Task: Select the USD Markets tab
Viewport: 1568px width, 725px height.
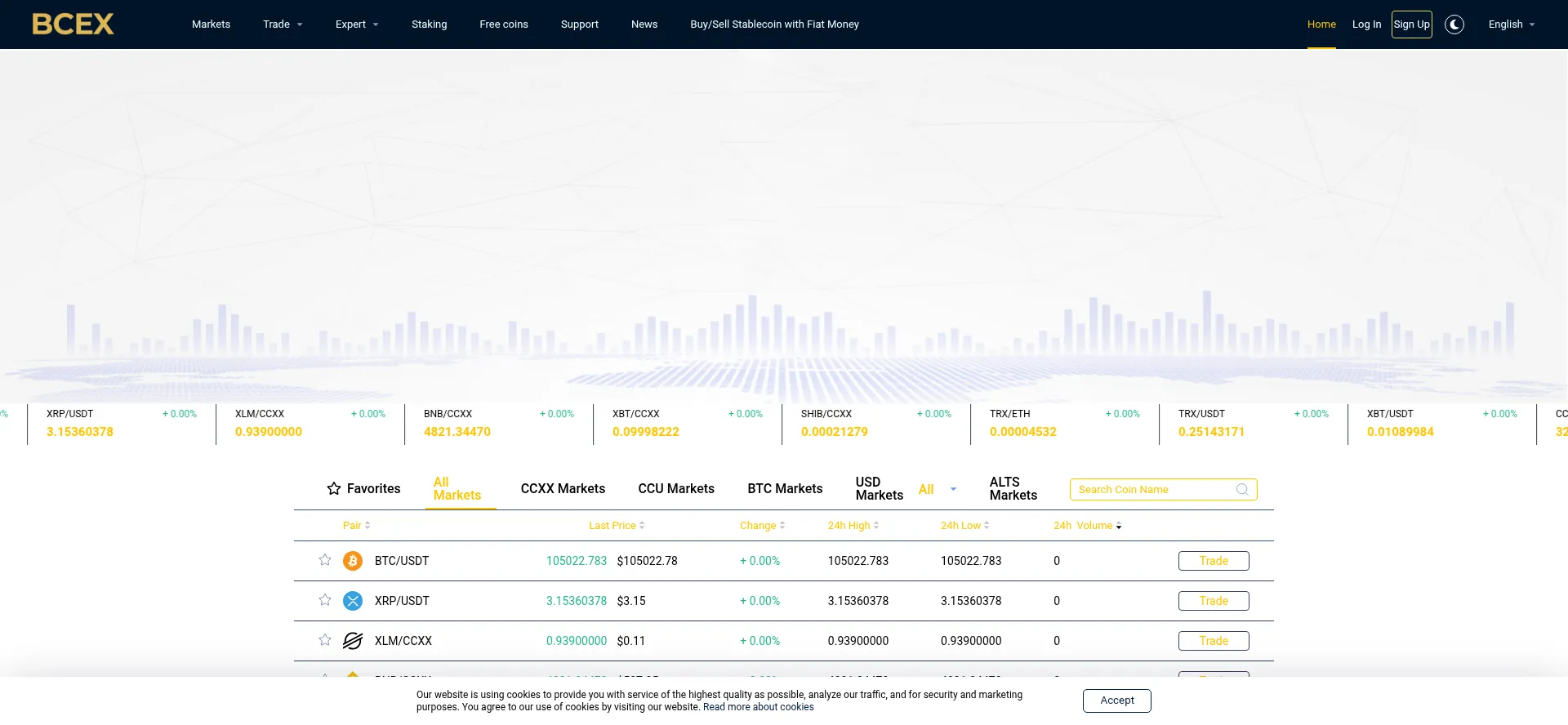Action: coord(880,488)
